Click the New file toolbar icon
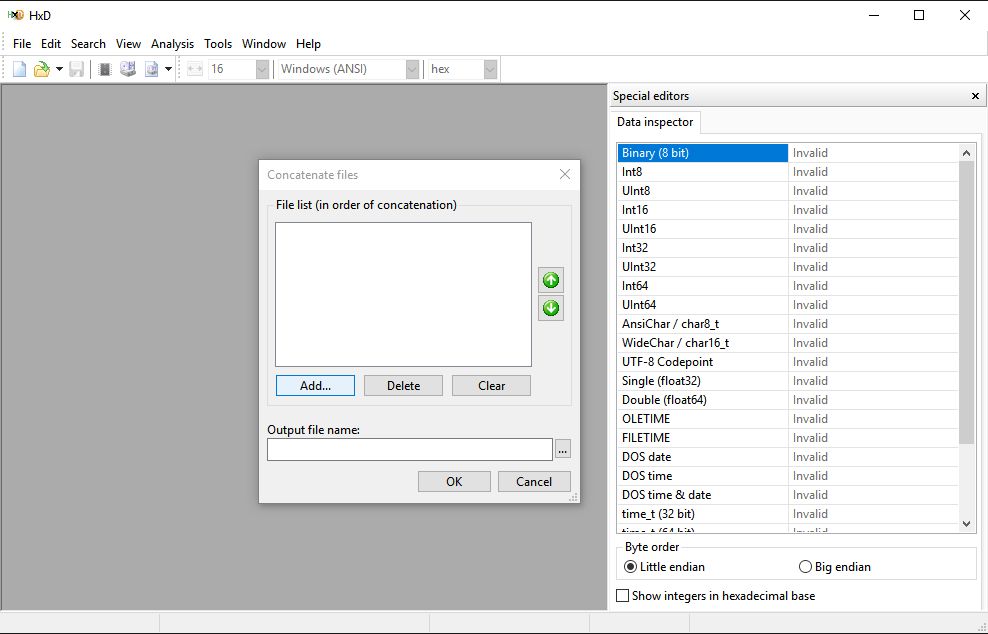This screenshot has width=988, height=634. (x=20, y=69)
